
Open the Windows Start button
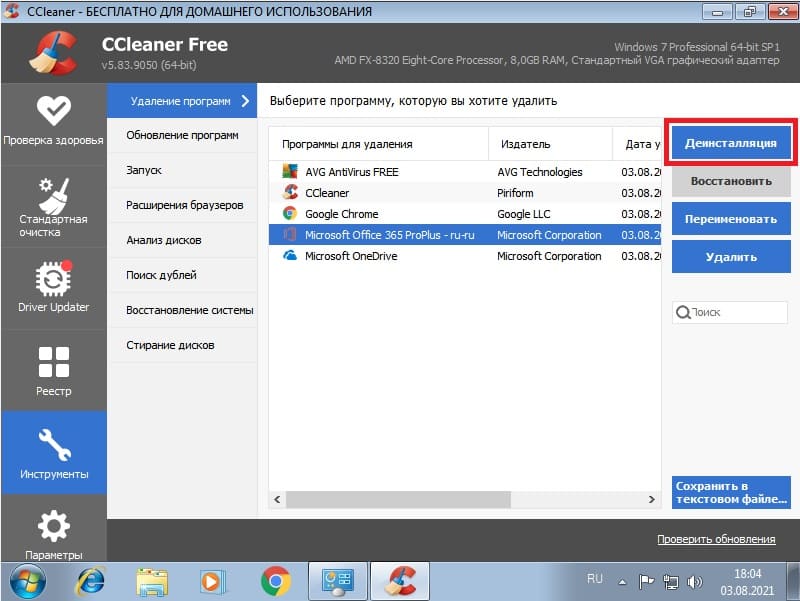(x=28, y=582)
